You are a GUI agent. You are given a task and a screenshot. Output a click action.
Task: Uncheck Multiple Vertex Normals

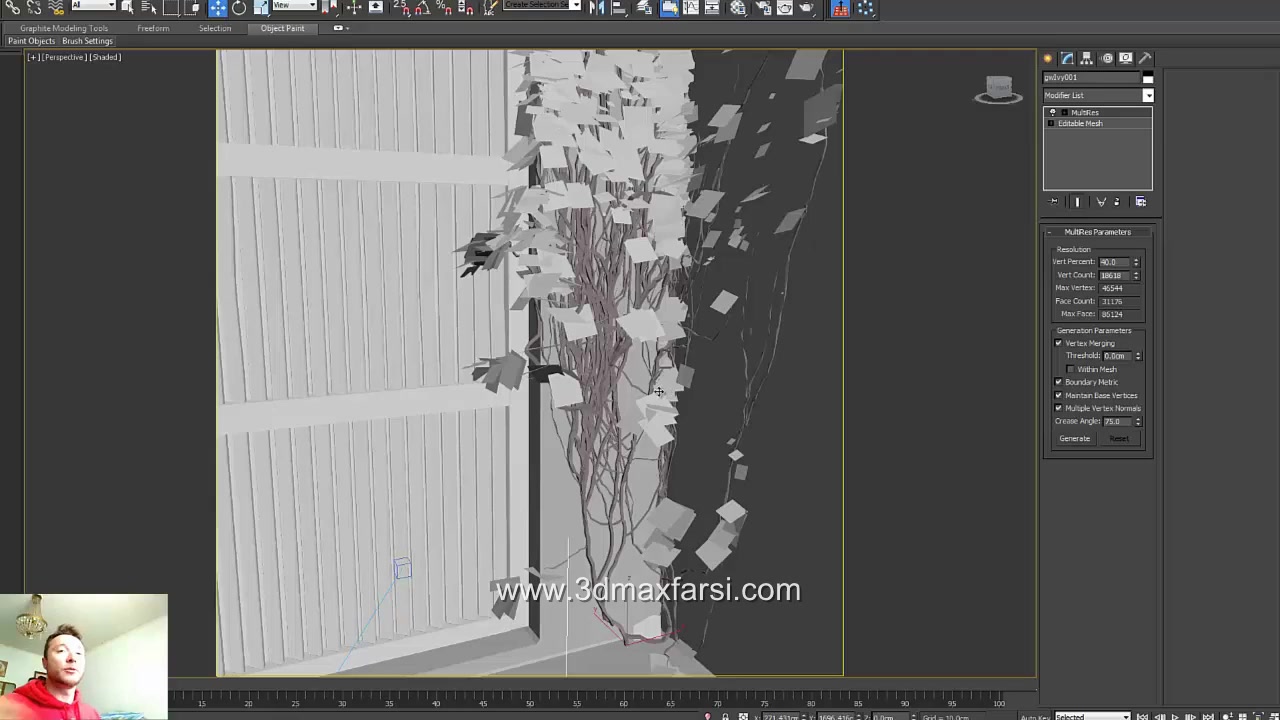pos(1058,408)
